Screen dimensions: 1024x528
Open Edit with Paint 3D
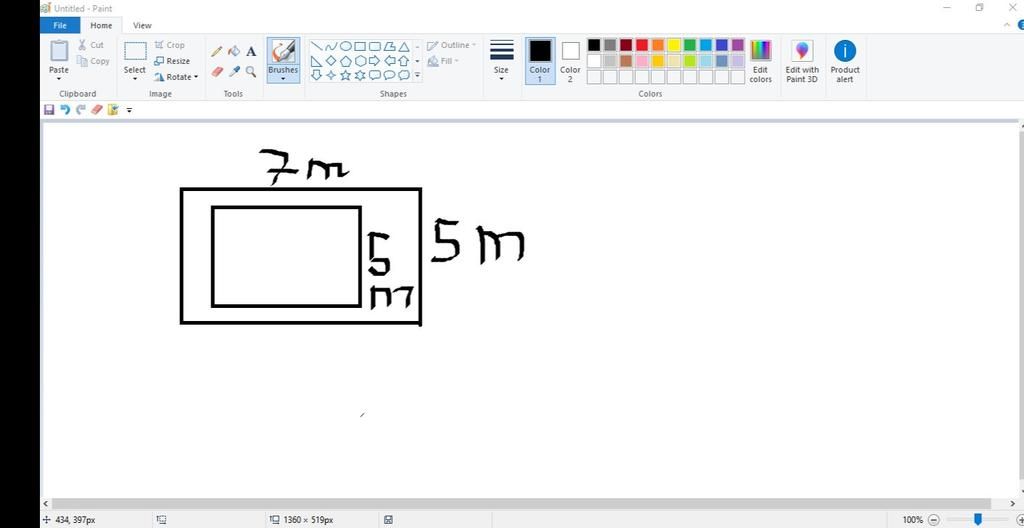tap(802, 61)
